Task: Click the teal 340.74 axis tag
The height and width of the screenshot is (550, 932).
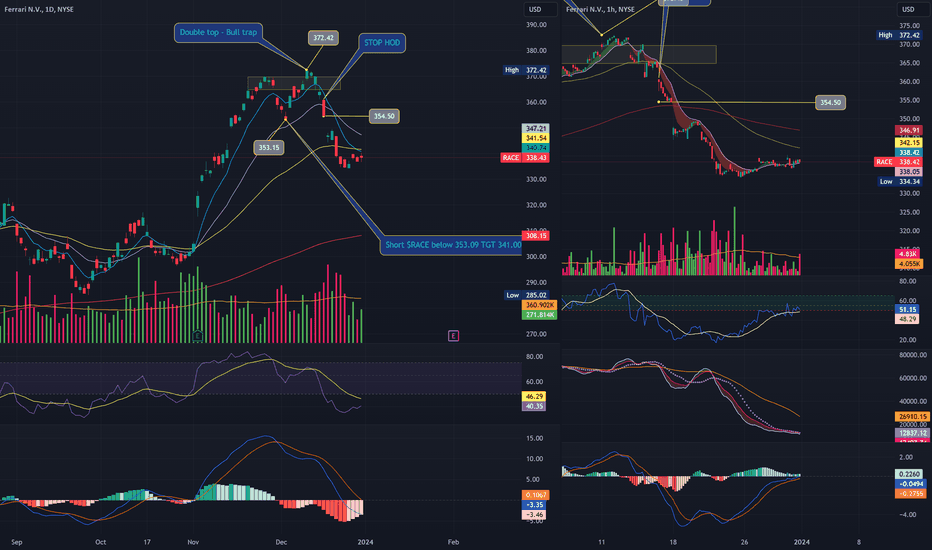Action: [x=536, y=147]
